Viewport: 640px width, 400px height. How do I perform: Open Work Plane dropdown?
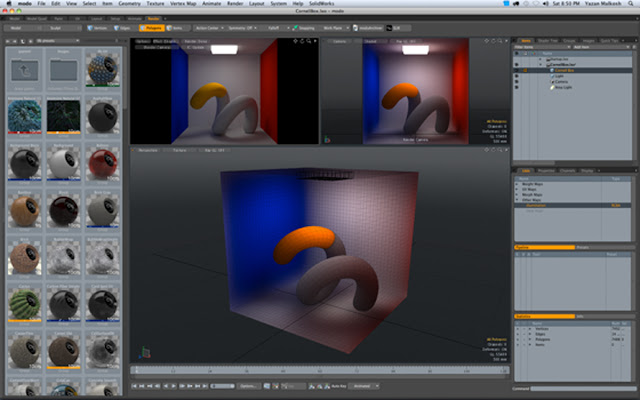pyautogui.click(x=335, y=28)
